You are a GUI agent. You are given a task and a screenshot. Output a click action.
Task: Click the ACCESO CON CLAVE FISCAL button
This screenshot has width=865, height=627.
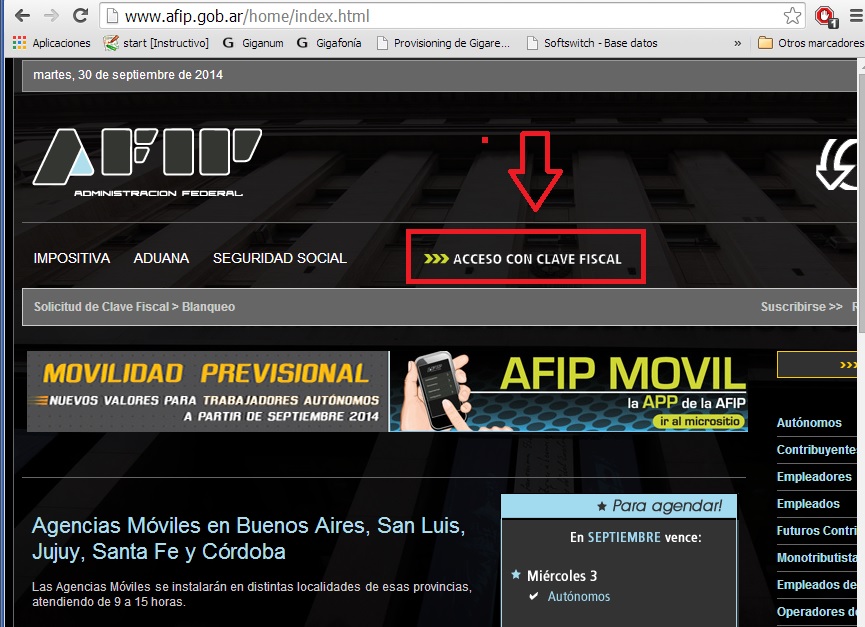click(x=525, y=257)
